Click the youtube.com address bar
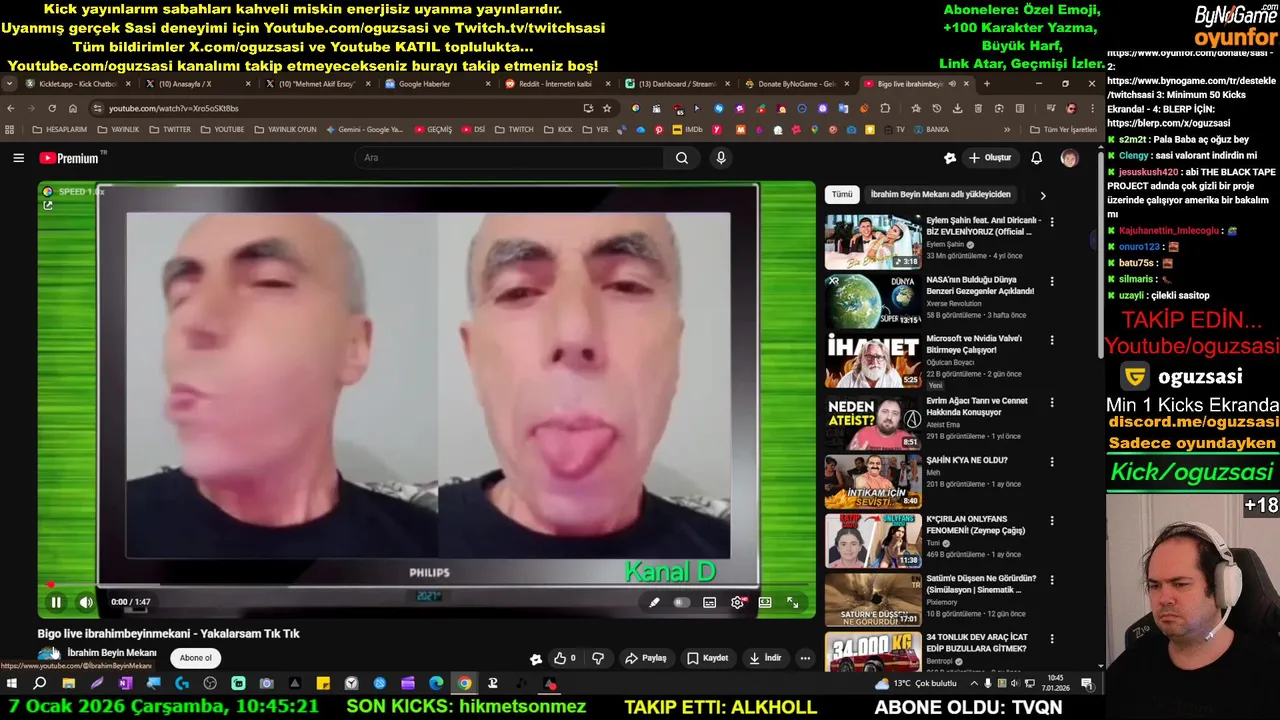1280x720 pixels. click(x=340, y=108)
